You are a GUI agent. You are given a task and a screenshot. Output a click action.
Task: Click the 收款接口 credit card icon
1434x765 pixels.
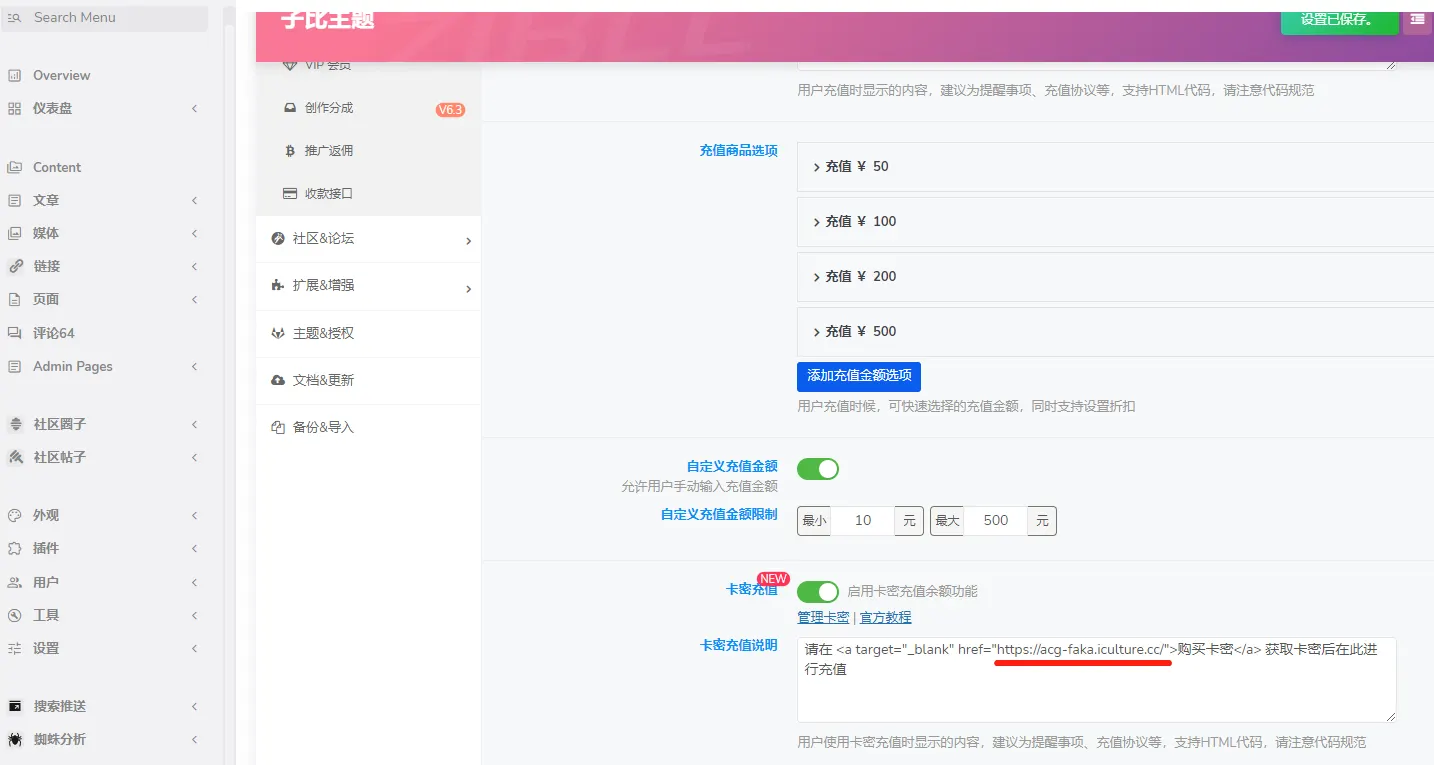click(x=290, y=194)
